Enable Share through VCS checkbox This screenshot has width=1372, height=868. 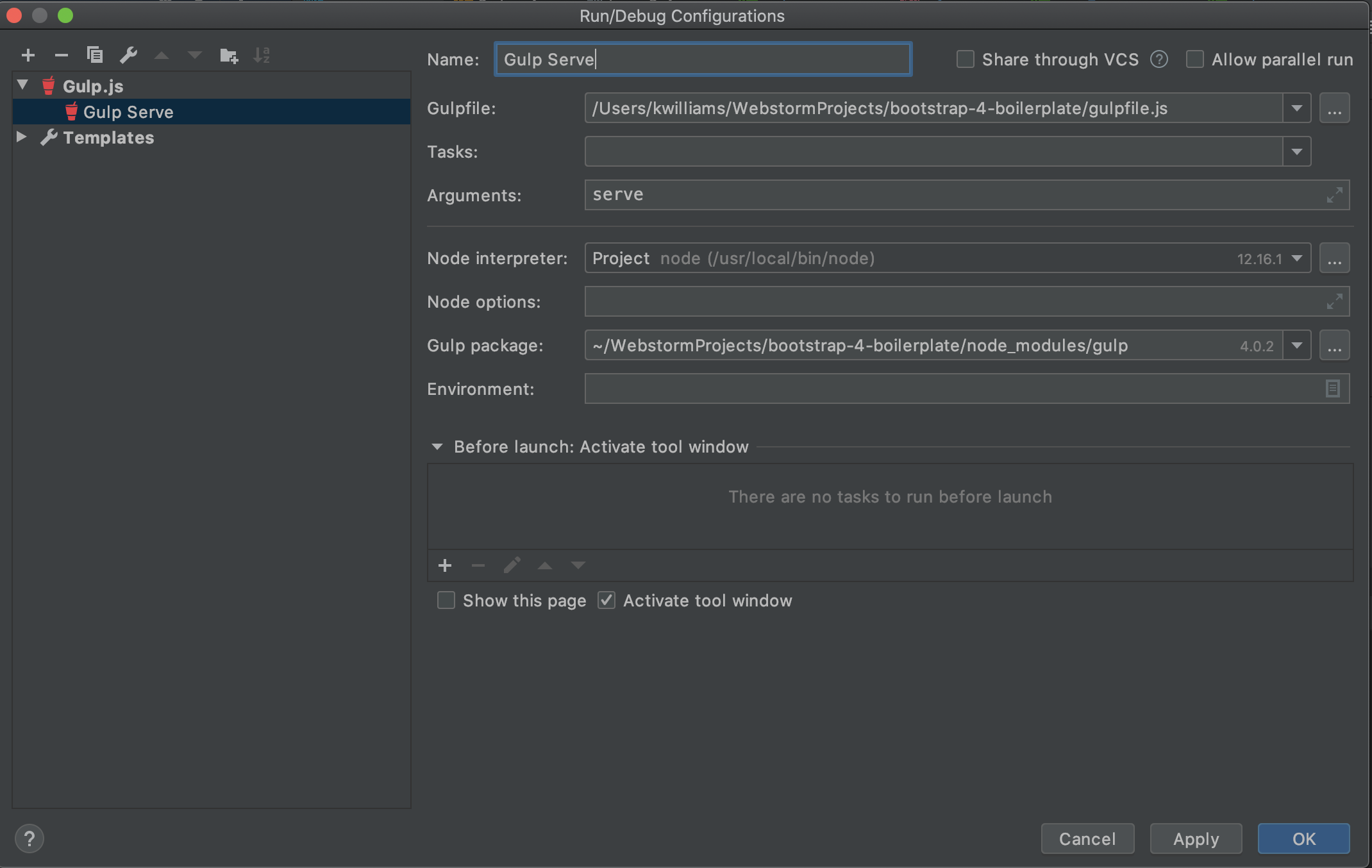point(965,60)
